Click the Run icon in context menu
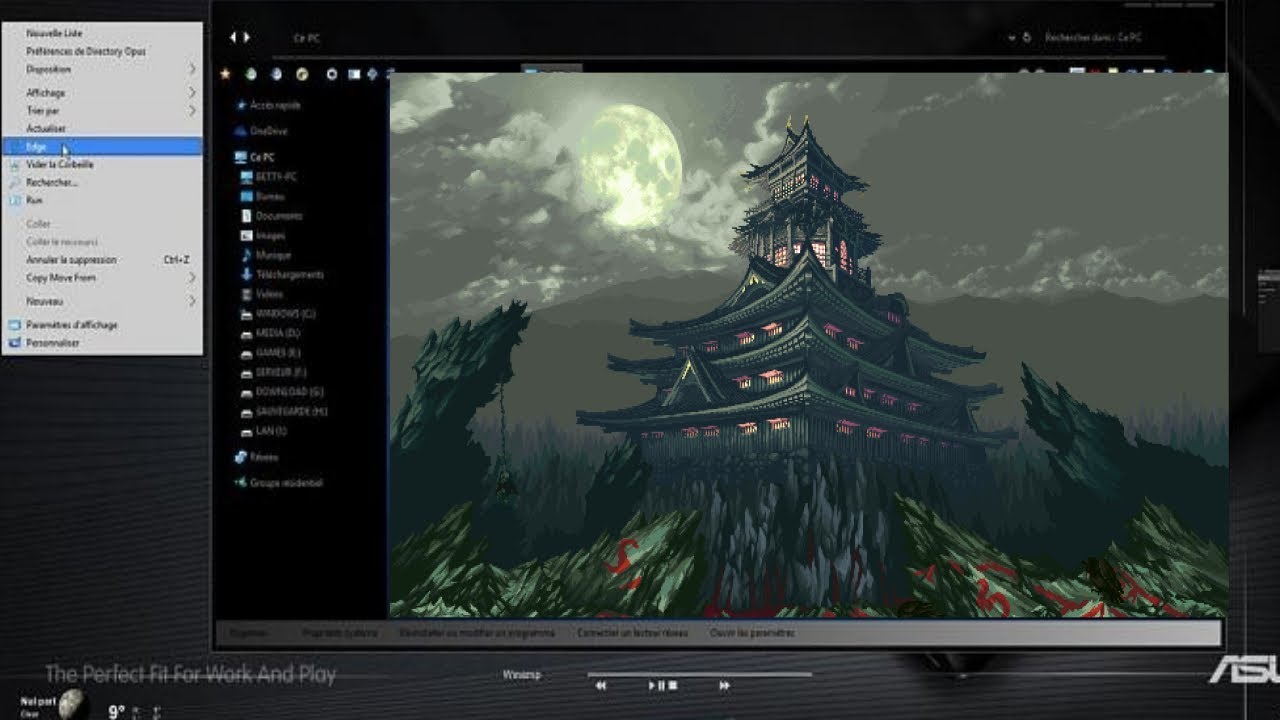1280x720 pixels. tap(14, 200)
